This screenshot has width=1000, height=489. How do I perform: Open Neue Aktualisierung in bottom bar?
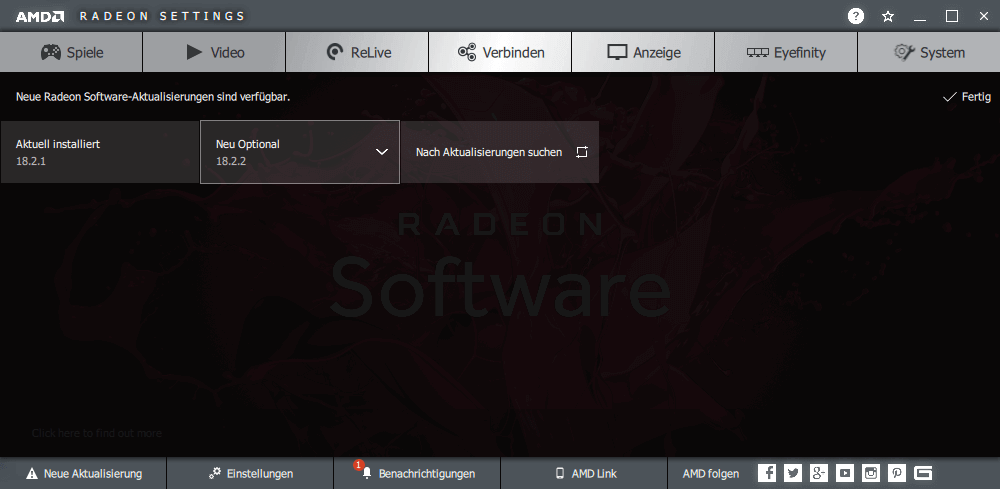[84, 474]
